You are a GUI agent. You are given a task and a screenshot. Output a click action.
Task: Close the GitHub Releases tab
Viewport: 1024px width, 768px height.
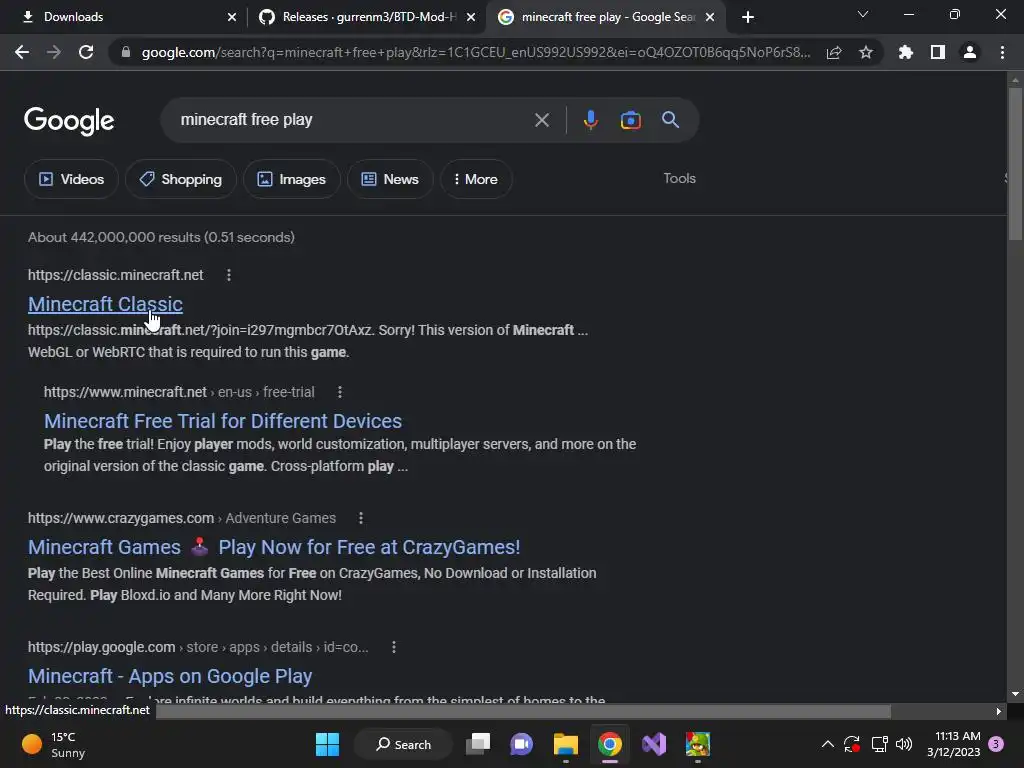point(471,17)
